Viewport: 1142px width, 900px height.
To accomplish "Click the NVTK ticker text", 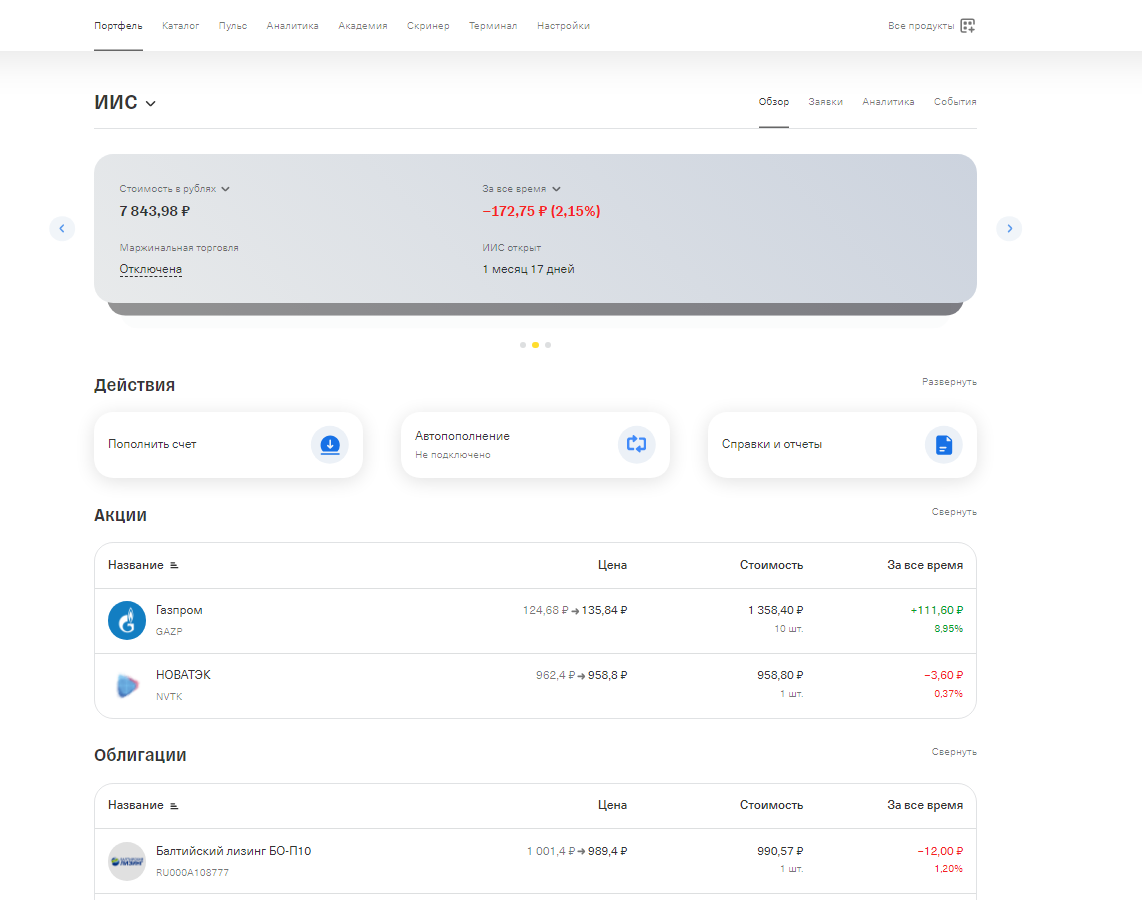I will [x=169, y=697].
